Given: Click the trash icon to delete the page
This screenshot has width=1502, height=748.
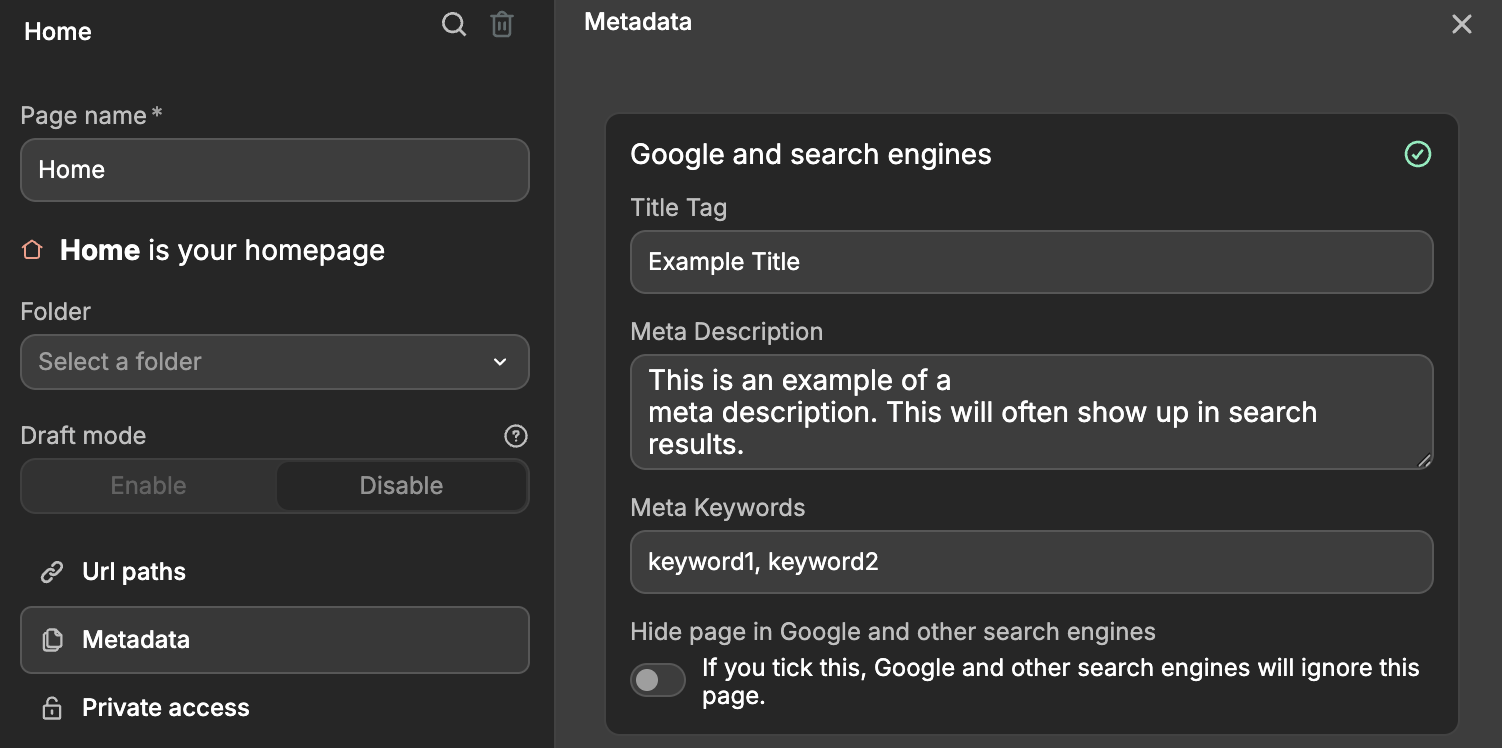Looking at the screenshot, I should [502, 24].
